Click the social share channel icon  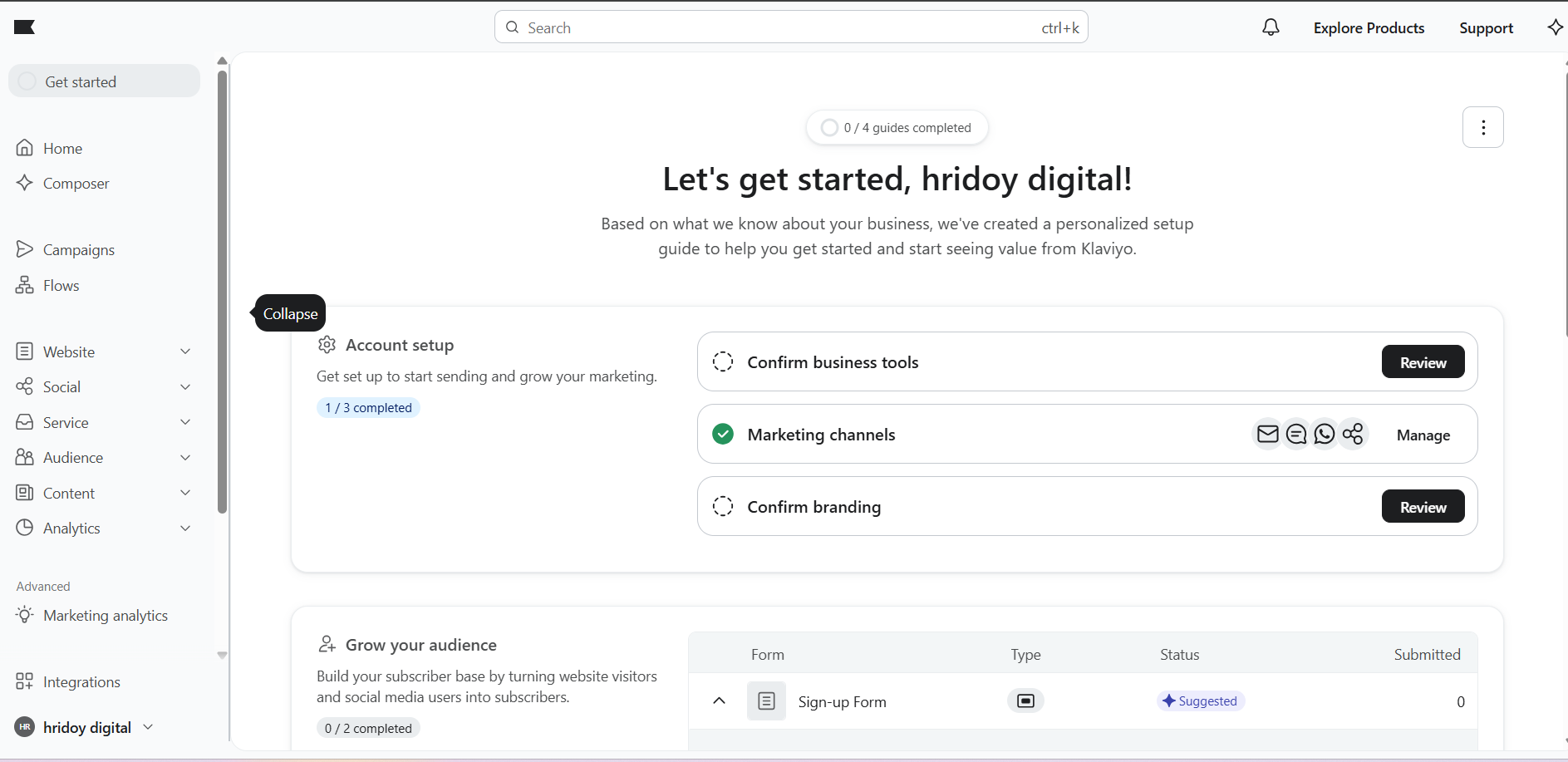point(1353,434)
